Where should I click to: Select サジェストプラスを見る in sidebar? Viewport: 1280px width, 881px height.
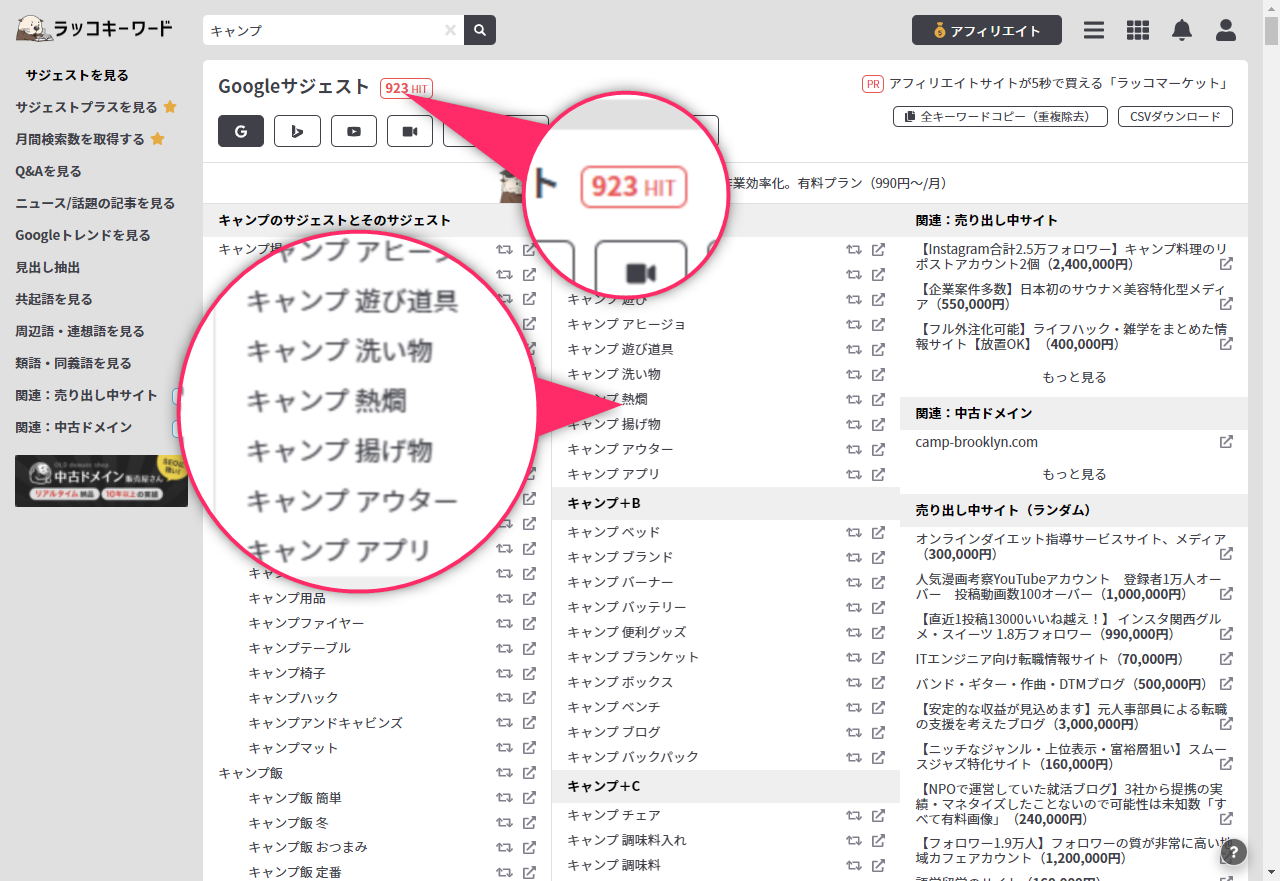coord(86,107)
